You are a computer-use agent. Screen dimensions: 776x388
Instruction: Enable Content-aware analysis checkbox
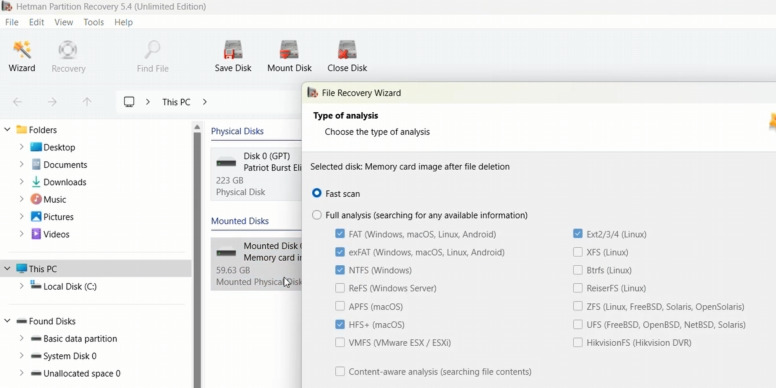click(340, 372)
